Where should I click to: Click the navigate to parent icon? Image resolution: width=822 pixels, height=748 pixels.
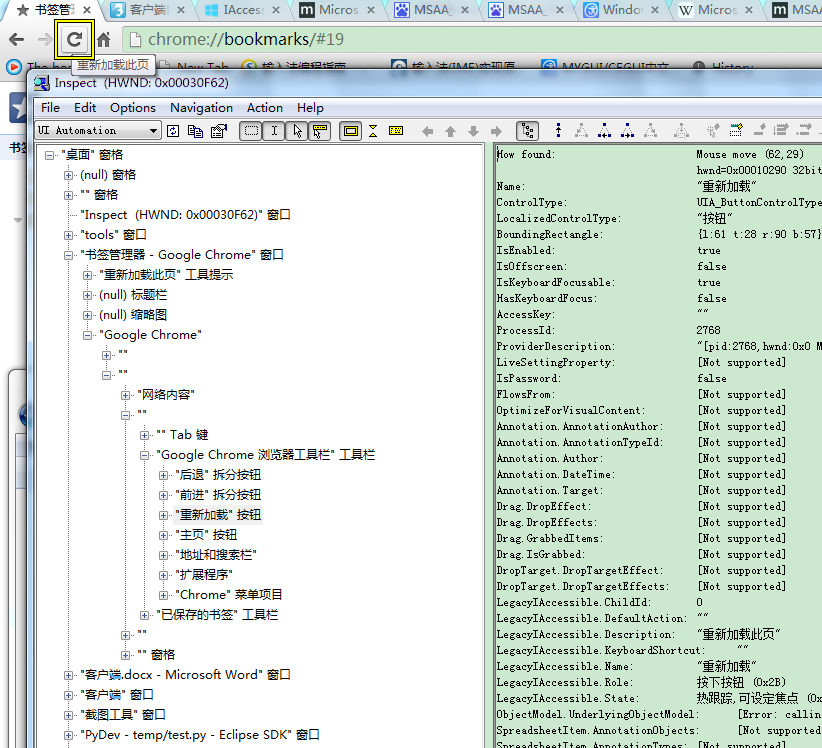558,130
